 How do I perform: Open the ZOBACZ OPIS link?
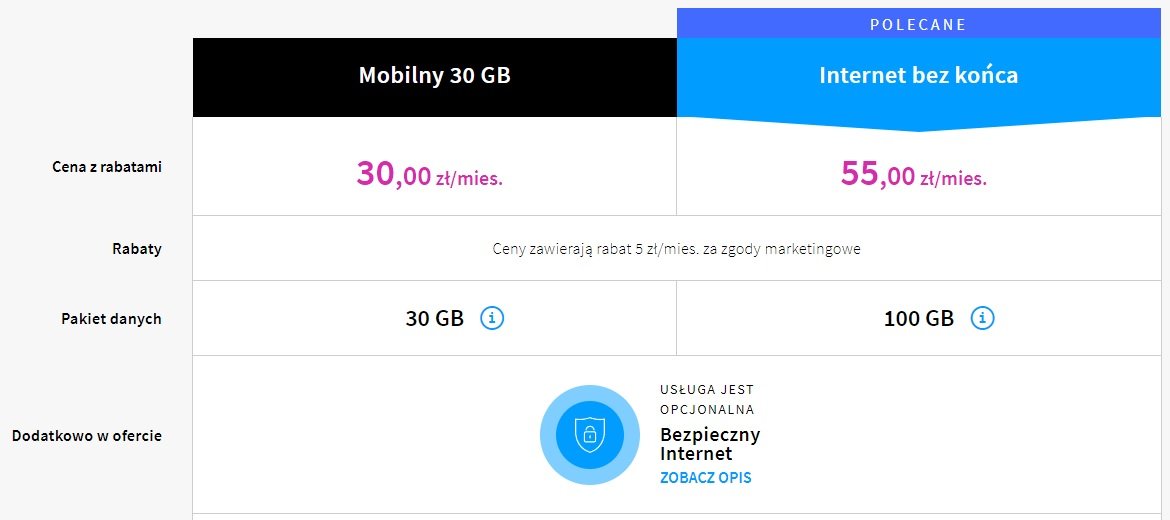point(705,477)
